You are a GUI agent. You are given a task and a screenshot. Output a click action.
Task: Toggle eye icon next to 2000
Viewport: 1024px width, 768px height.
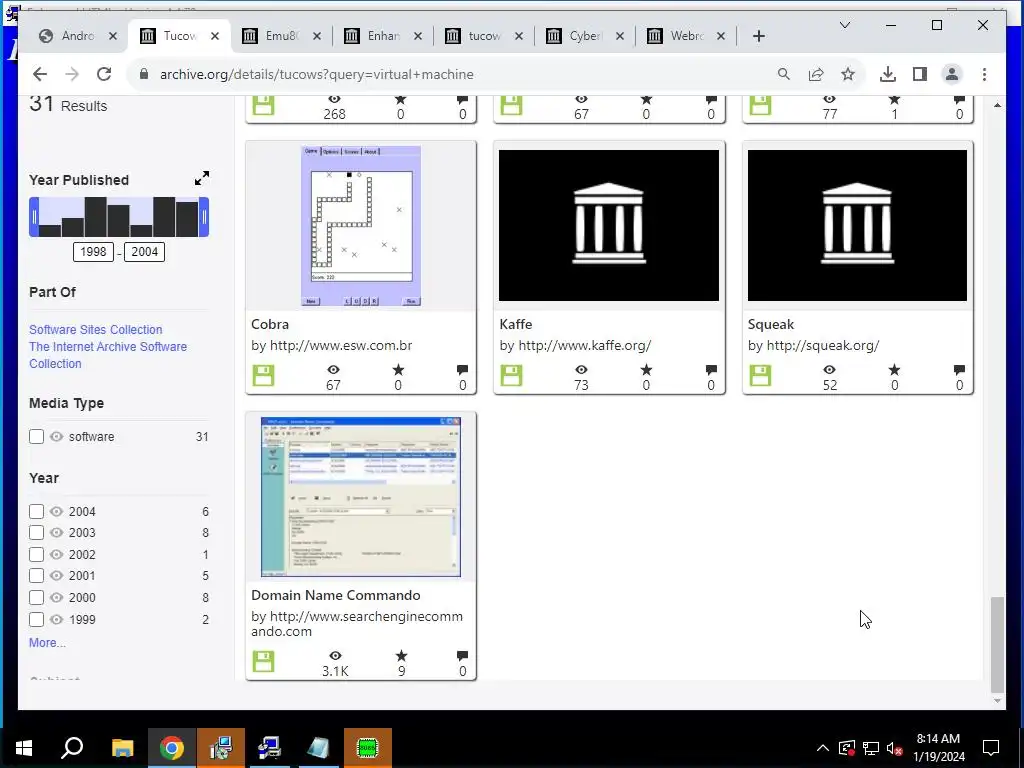[57, 598]
